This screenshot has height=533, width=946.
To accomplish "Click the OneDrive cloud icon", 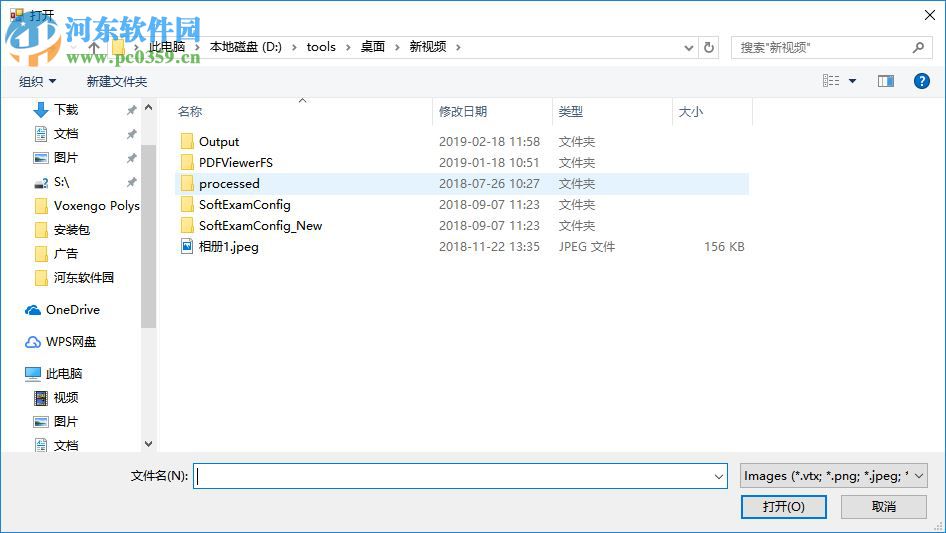I will point(33,310).
